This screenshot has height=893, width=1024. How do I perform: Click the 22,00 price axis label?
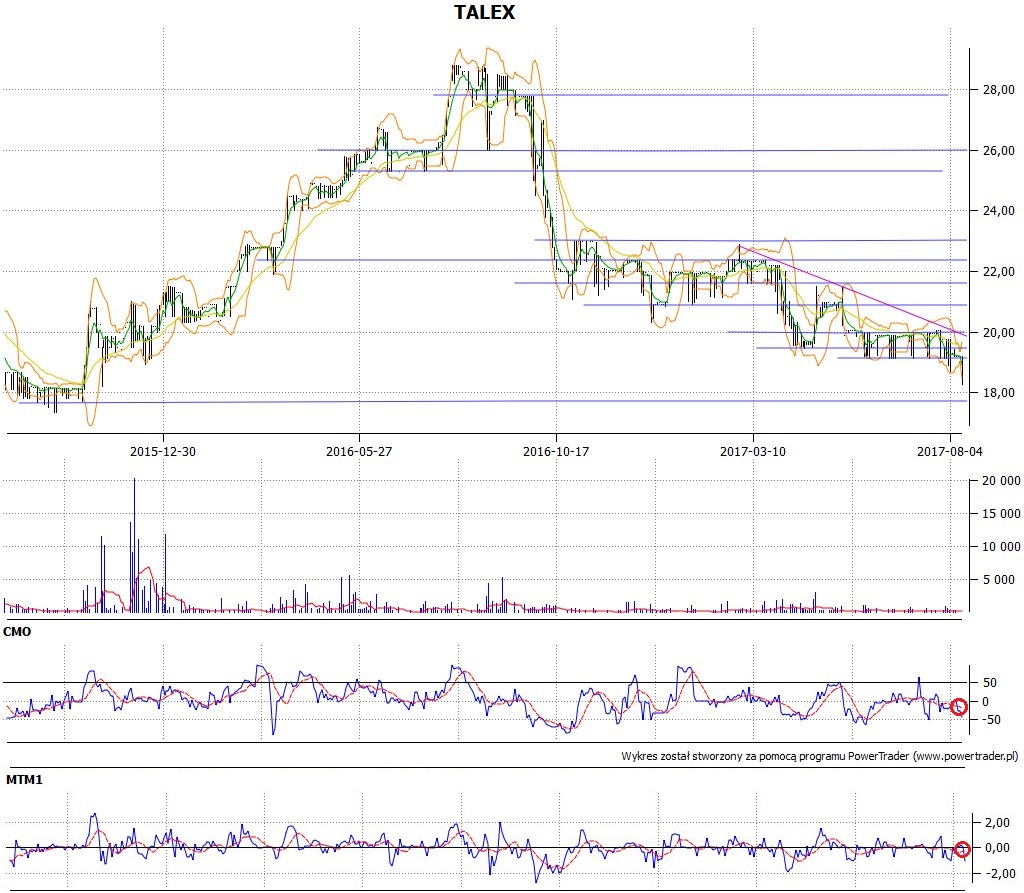tap(999, 271)
